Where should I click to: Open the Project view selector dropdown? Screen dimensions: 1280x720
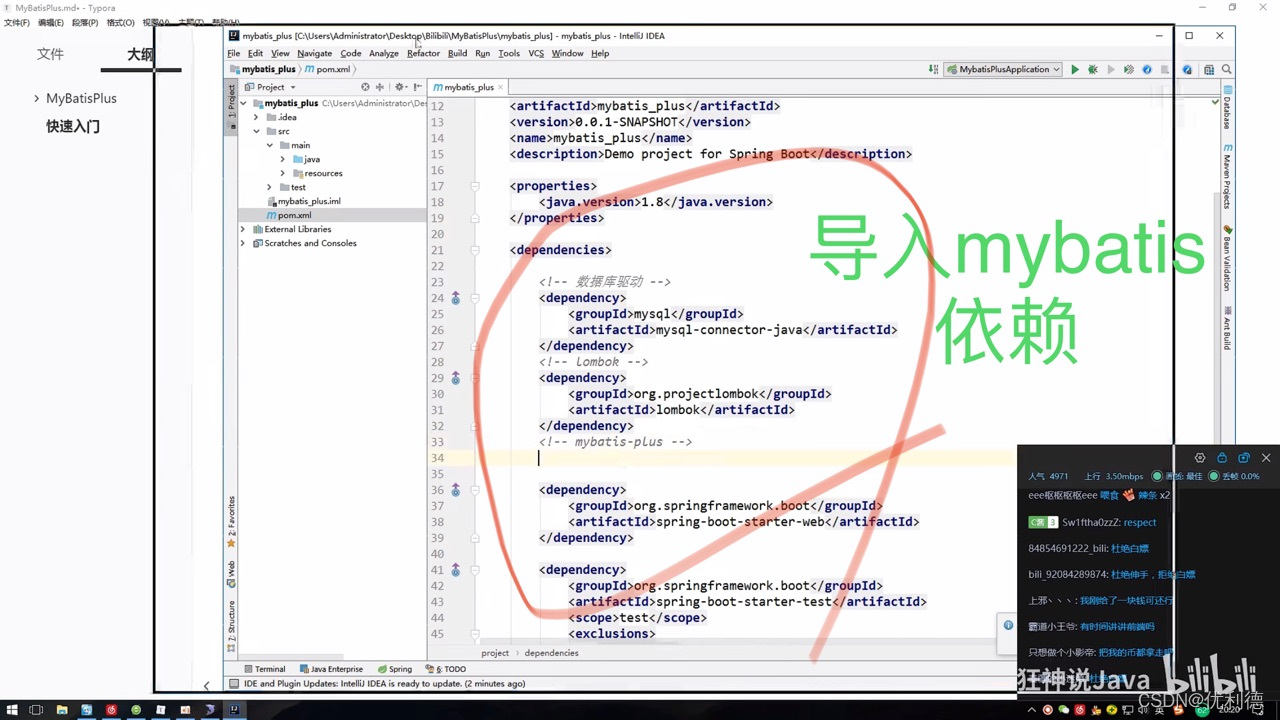coord(271,87)
